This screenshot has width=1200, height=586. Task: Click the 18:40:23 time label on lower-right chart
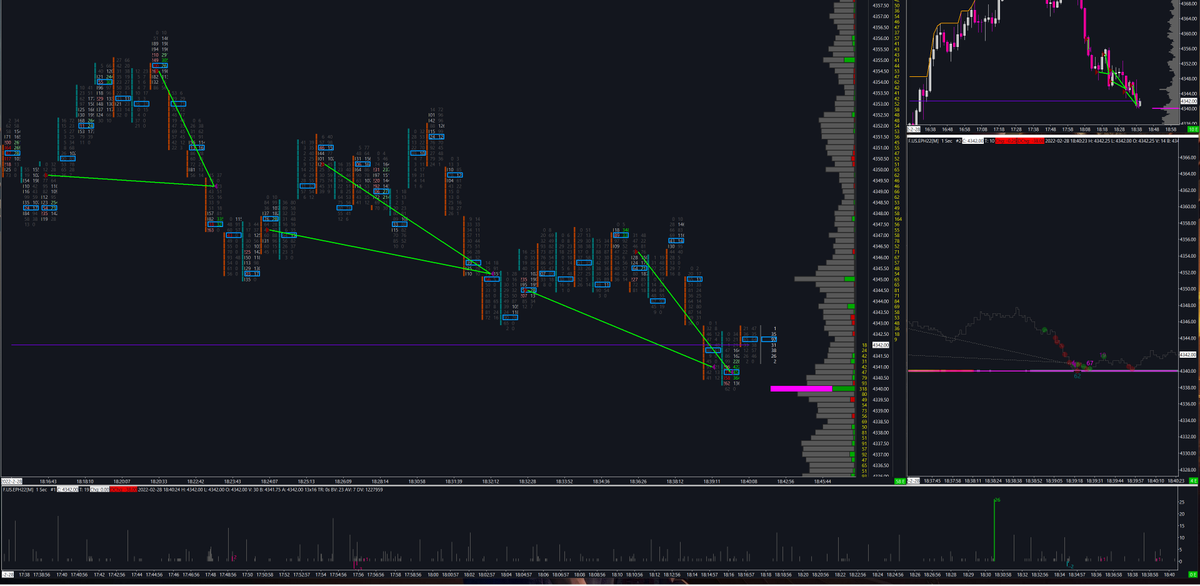1174,481
